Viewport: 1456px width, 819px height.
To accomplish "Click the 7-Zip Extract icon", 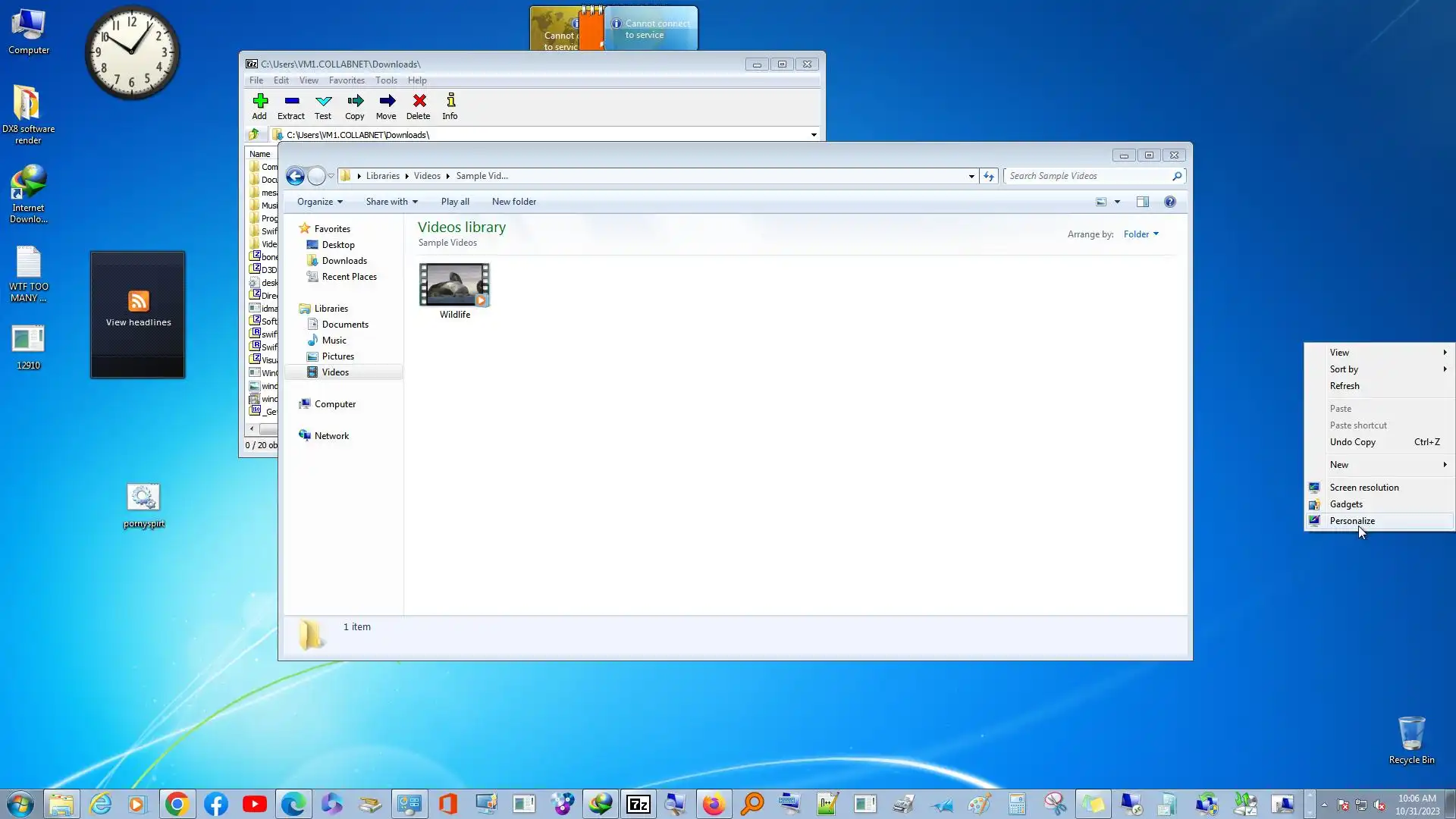I will 291,102.
